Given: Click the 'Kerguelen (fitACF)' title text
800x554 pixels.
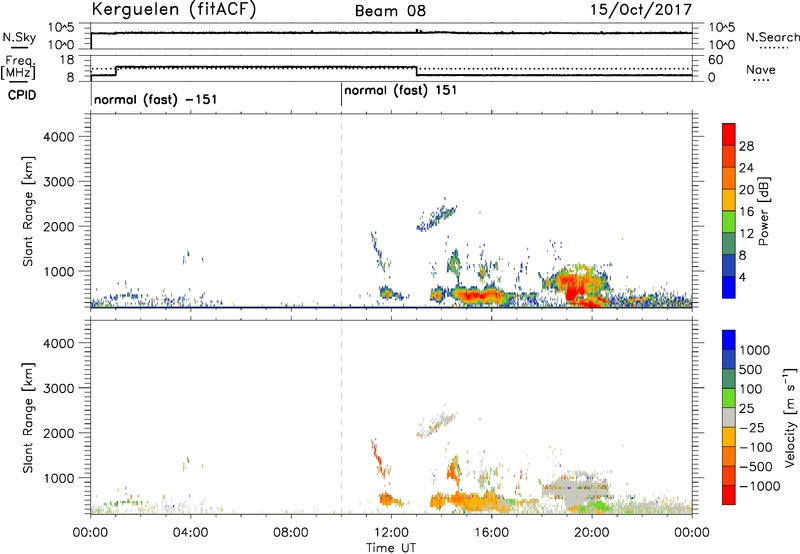Looking at the screenshot, I should [173, 10].
